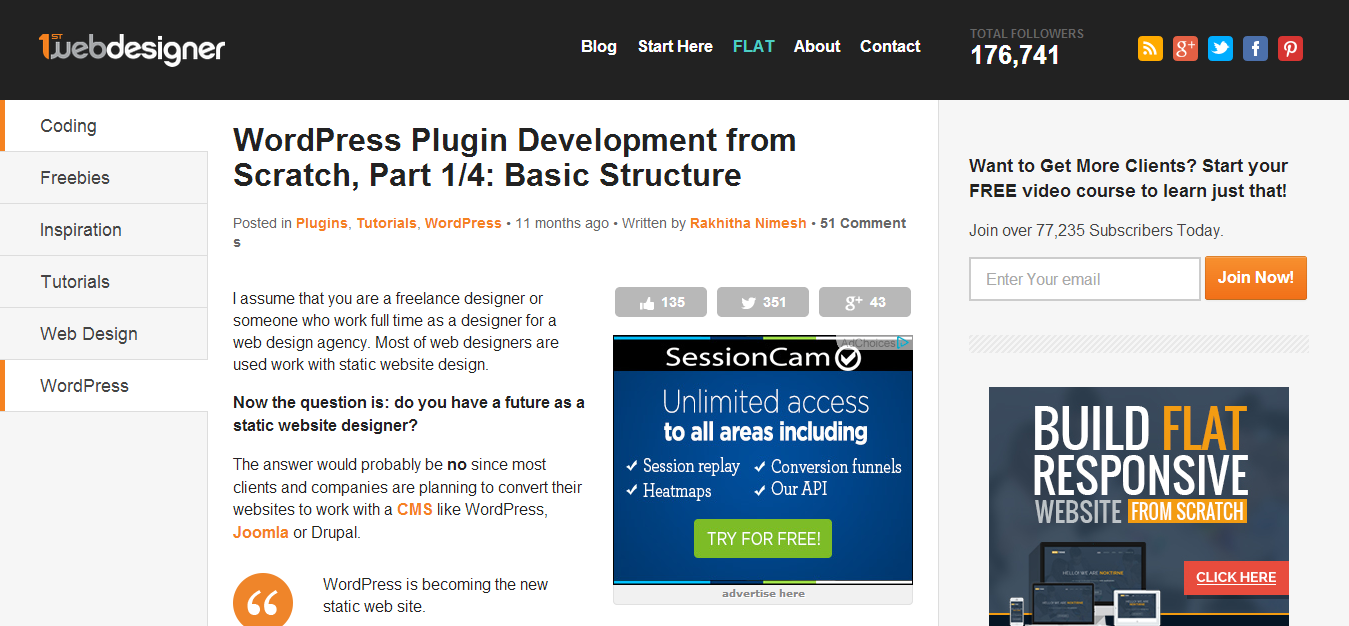Click the AdChoices icon on the ad
The width and height of the screenshot is (1349, 626).
click(x=903, y=343)
